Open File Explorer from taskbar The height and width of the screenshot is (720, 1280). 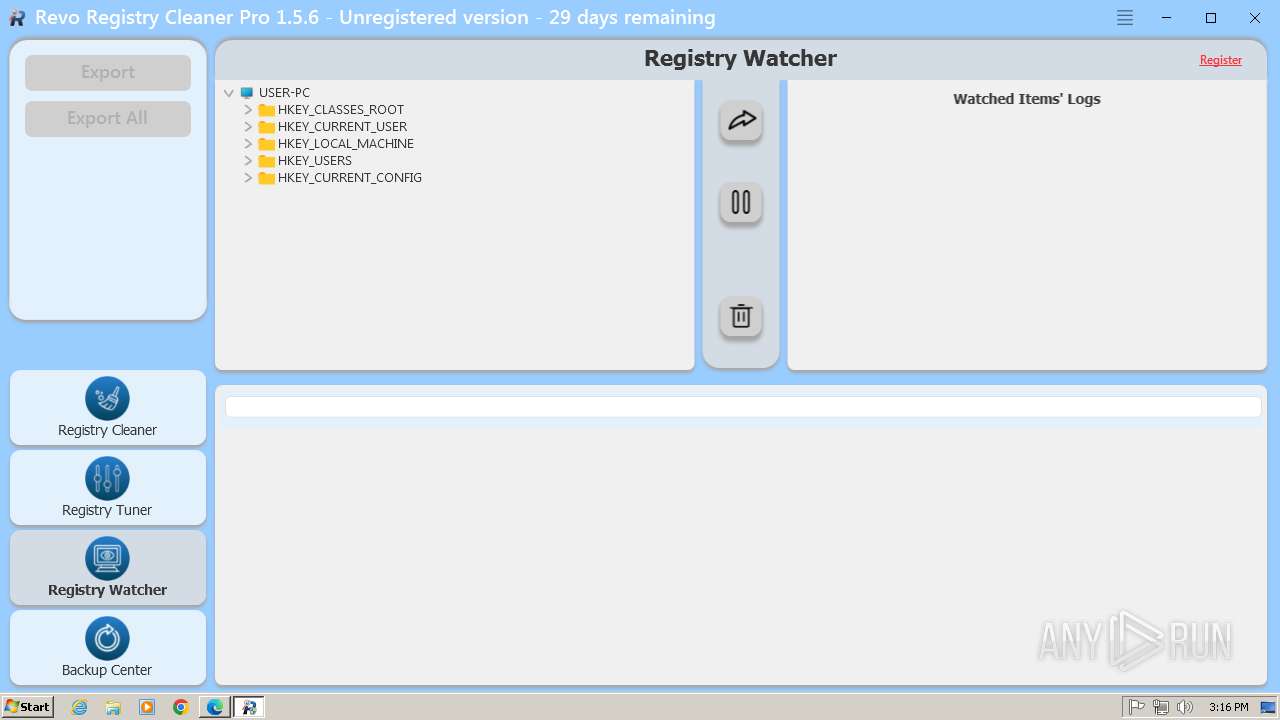(x=113, y=707)
